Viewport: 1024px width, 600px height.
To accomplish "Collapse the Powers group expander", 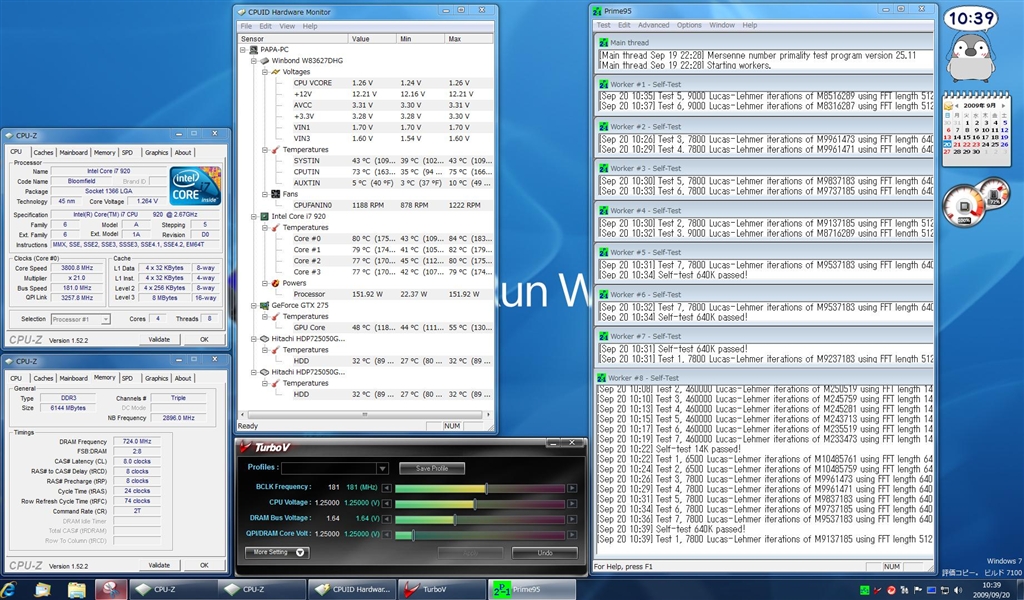I will coord(265,283).
